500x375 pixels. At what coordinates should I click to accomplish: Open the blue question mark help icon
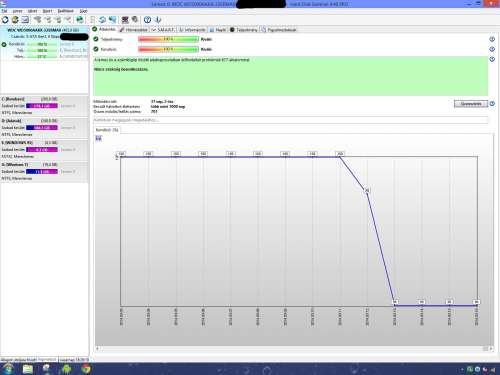coord(147,20)
